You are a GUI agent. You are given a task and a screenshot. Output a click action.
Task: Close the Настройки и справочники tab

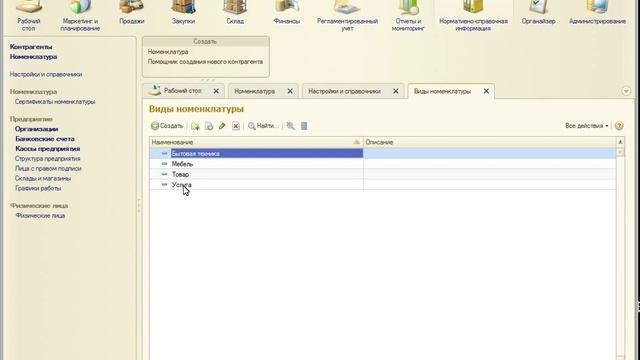coord(396,91)
